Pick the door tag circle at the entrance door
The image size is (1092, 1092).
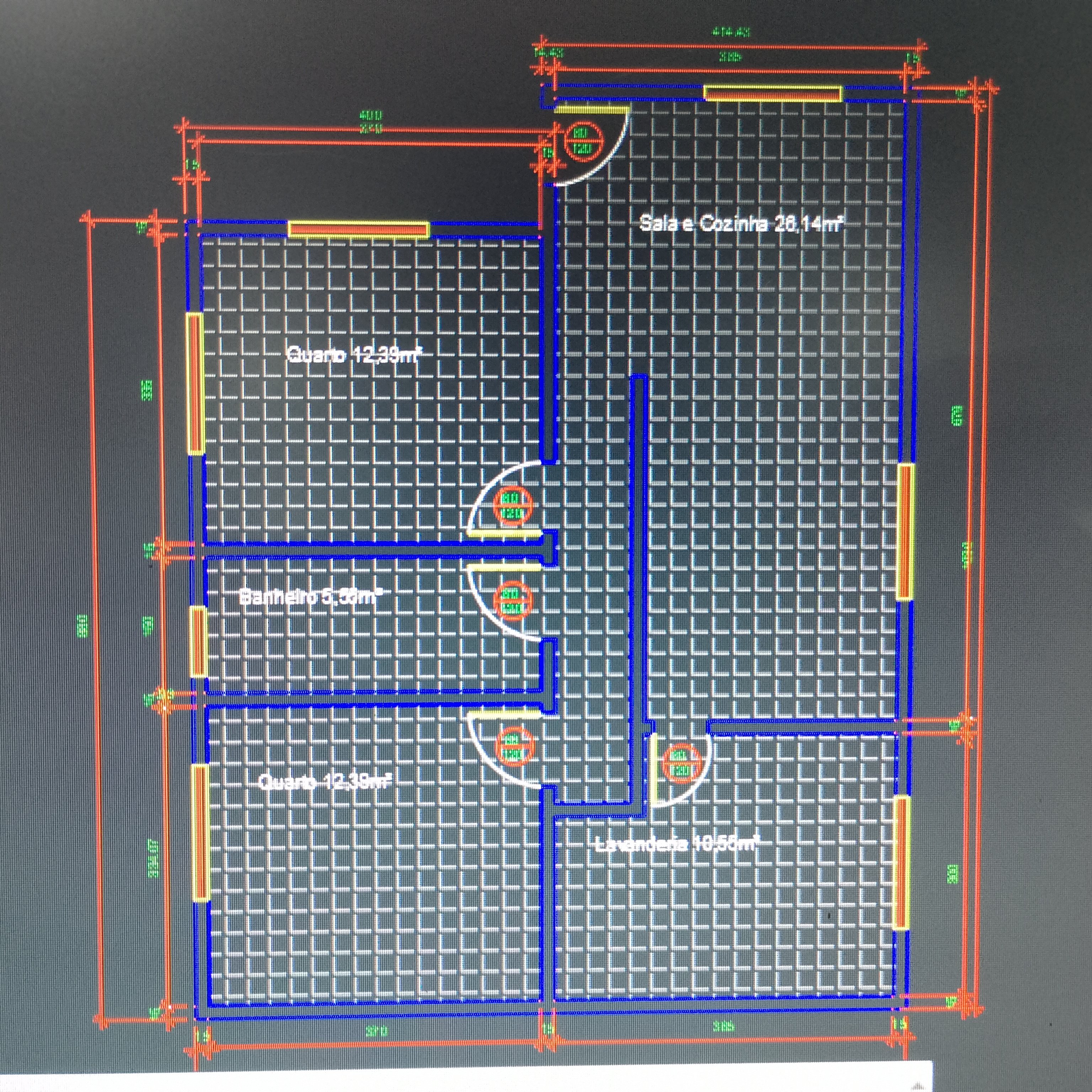pyautogui.click(x=584, y=142)
